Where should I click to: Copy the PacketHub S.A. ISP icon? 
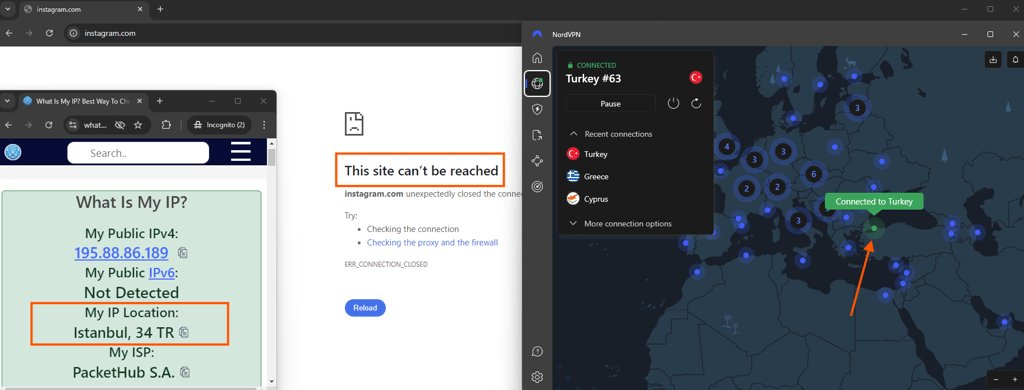pos(185,372)
